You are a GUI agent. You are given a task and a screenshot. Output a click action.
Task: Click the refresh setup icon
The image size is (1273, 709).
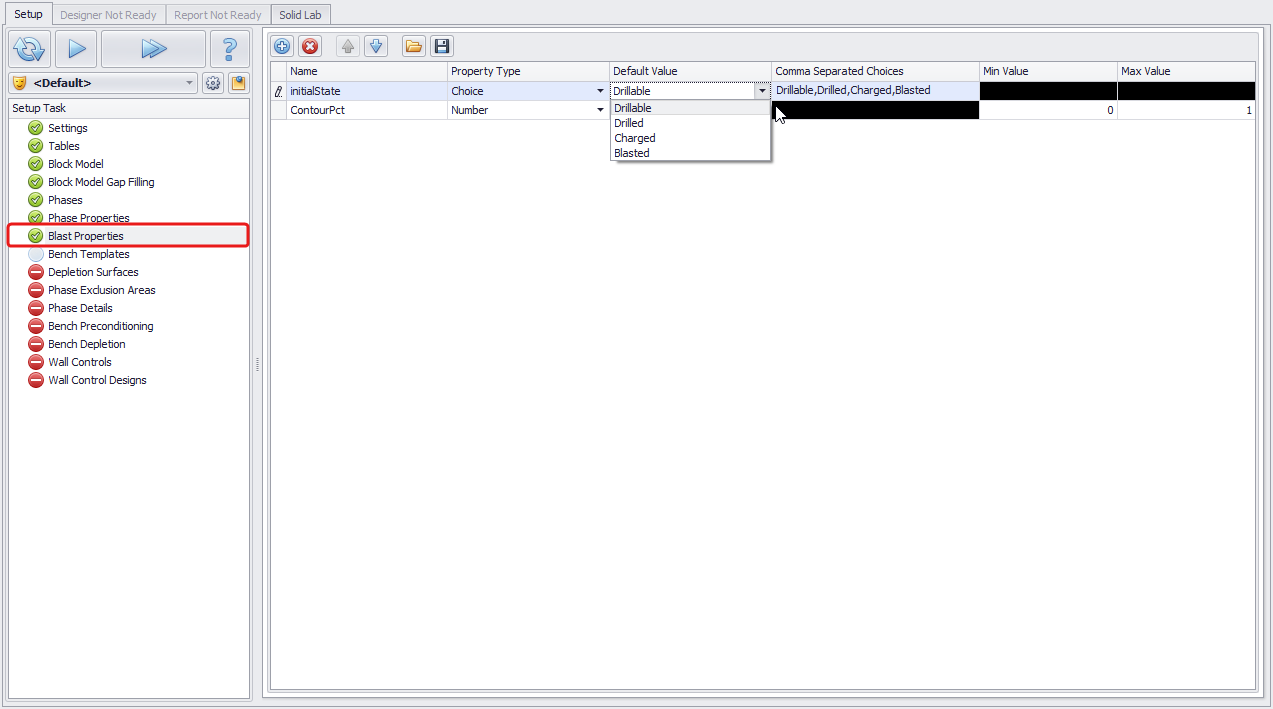coord(30,48)
